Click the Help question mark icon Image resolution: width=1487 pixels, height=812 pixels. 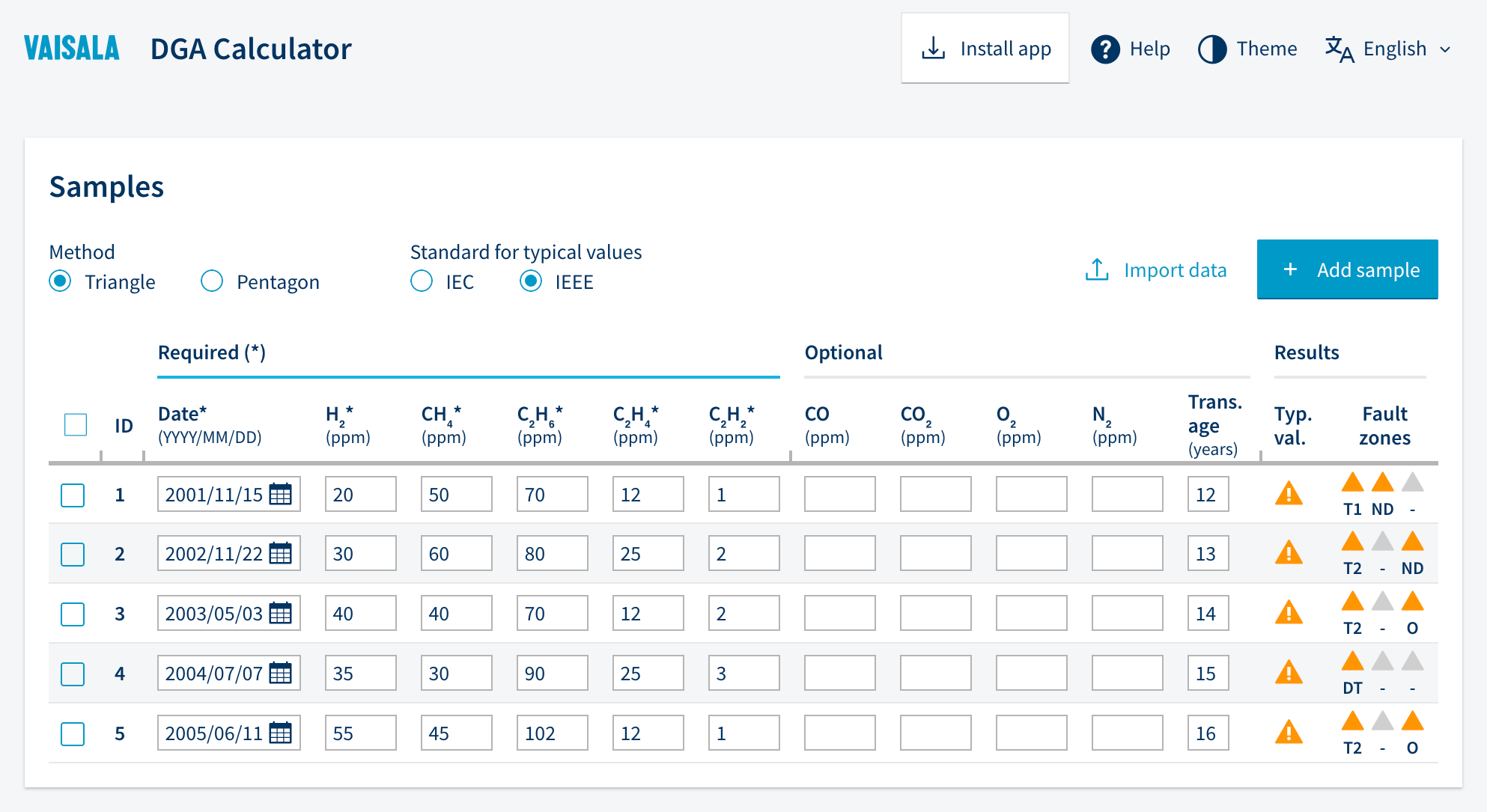(1105, 49)
